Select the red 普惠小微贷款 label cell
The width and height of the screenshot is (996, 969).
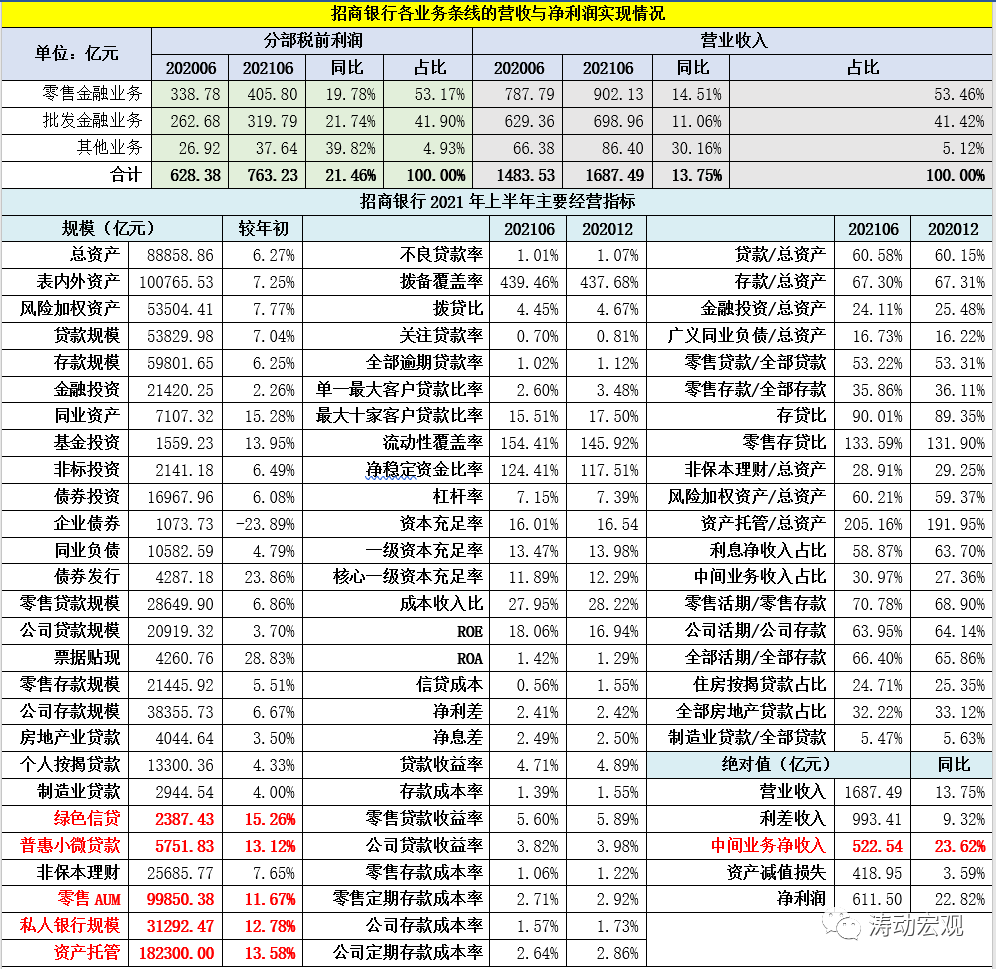(70, 845)
